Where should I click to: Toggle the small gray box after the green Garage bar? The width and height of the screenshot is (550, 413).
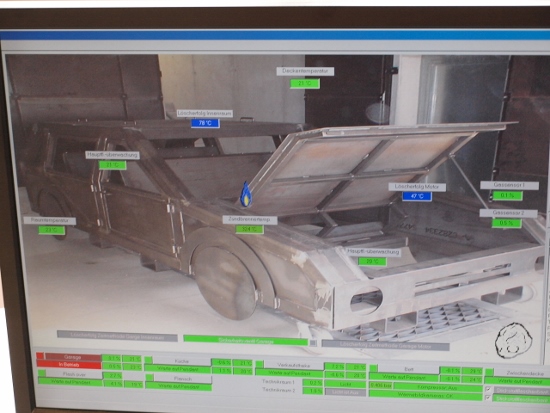point(313,343)
